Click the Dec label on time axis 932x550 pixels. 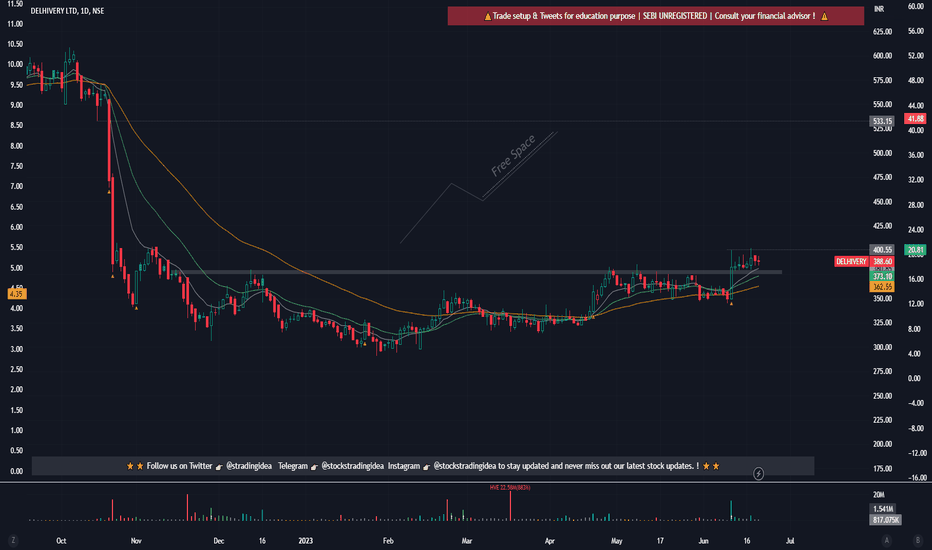(219, 541)
